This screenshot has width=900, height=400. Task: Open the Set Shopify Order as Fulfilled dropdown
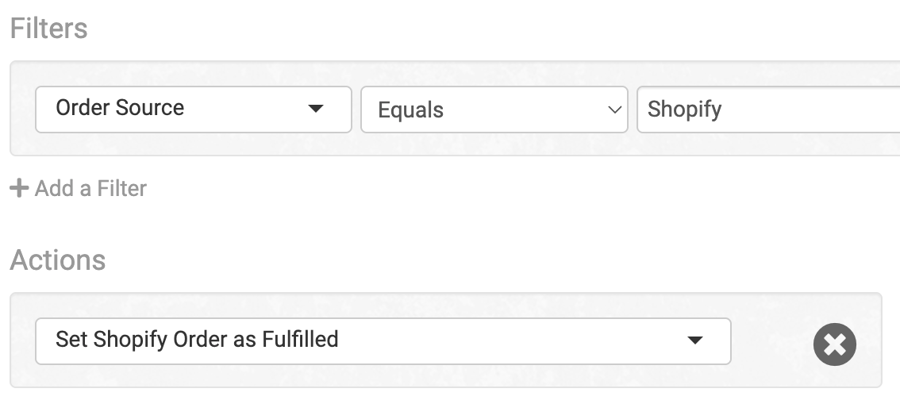383,341
